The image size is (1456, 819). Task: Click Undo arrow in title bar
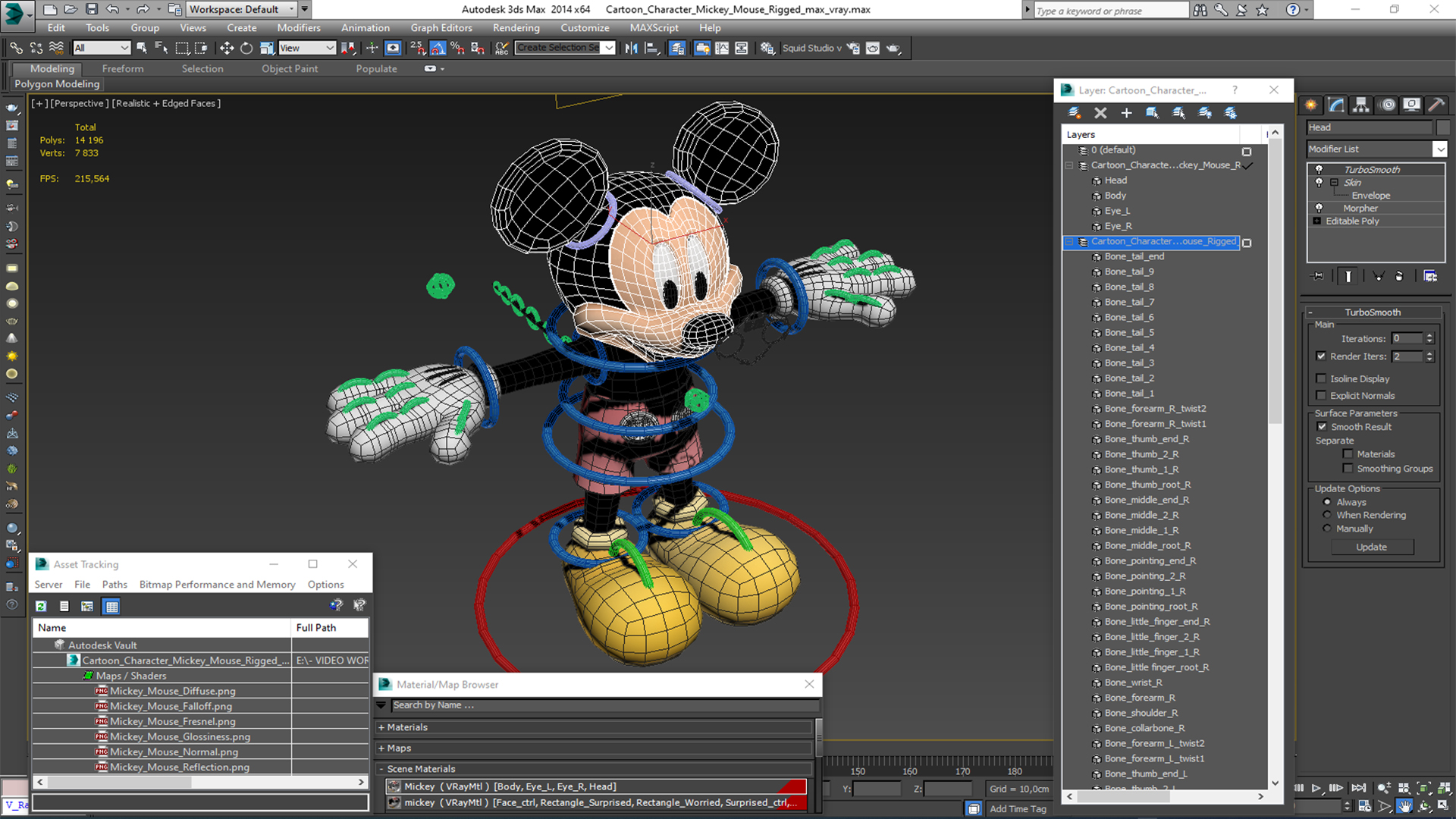pos(112,9)
